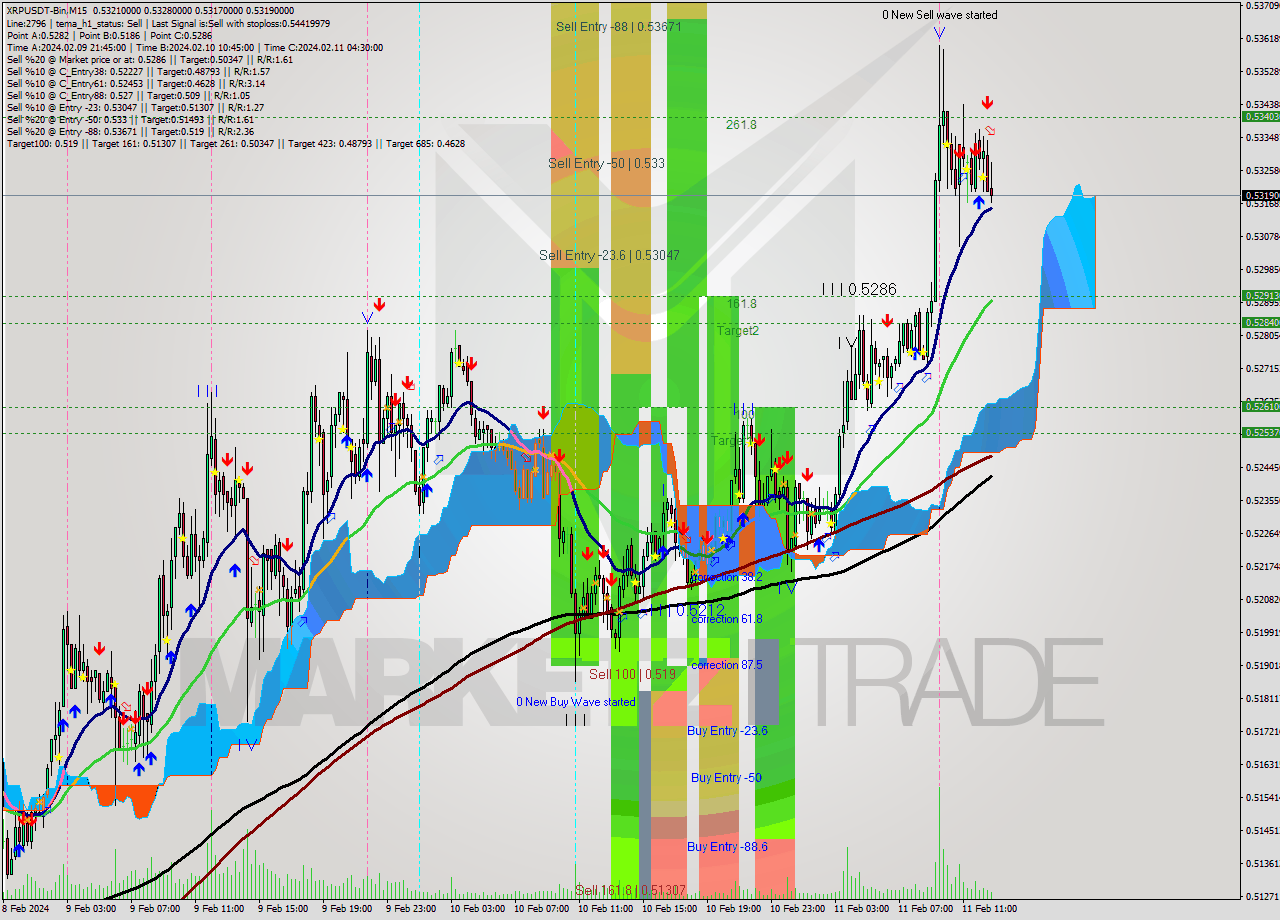Click the black current price tag 0.53190
Image resolution: width=1280 pixels, height=920 pixels.
[1260, 196]
